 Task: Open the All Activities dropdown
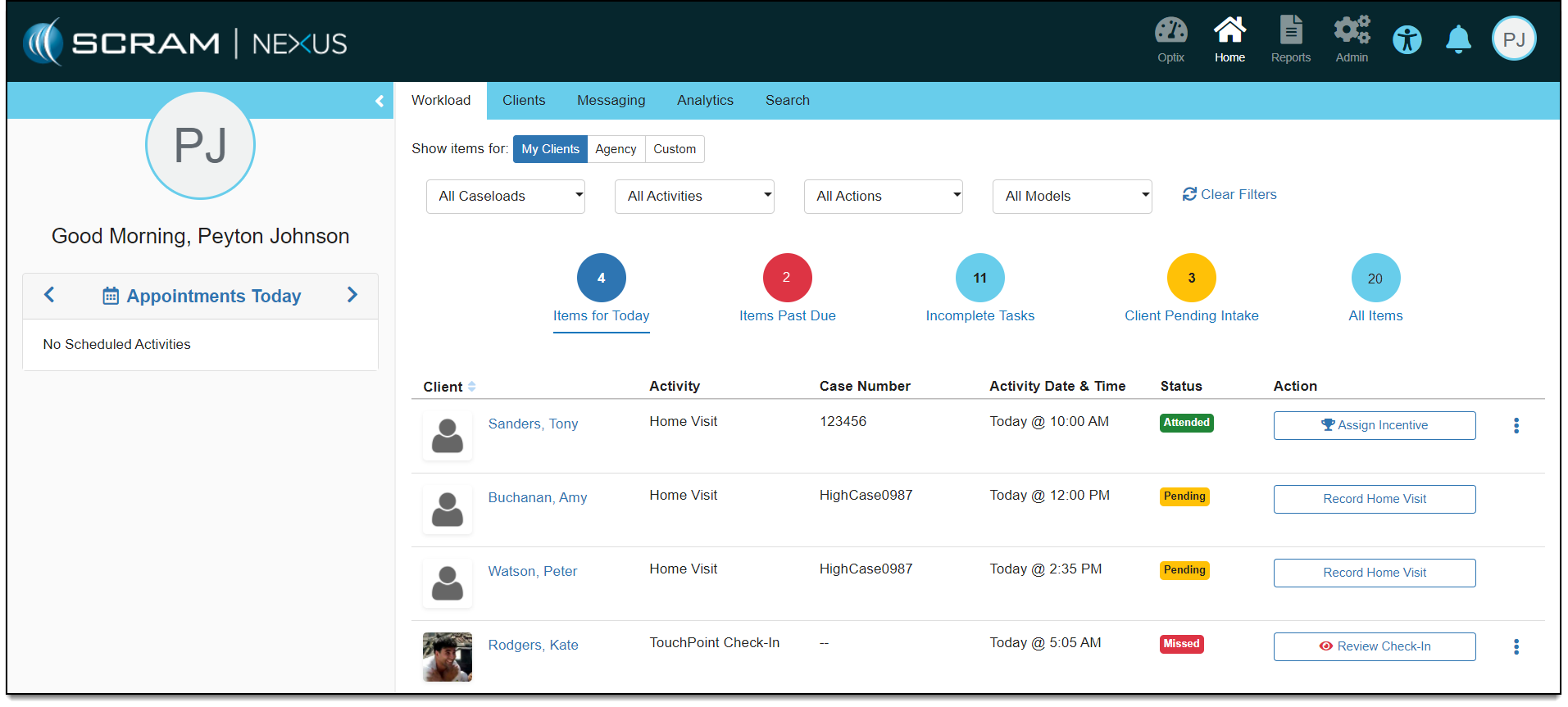694,197
